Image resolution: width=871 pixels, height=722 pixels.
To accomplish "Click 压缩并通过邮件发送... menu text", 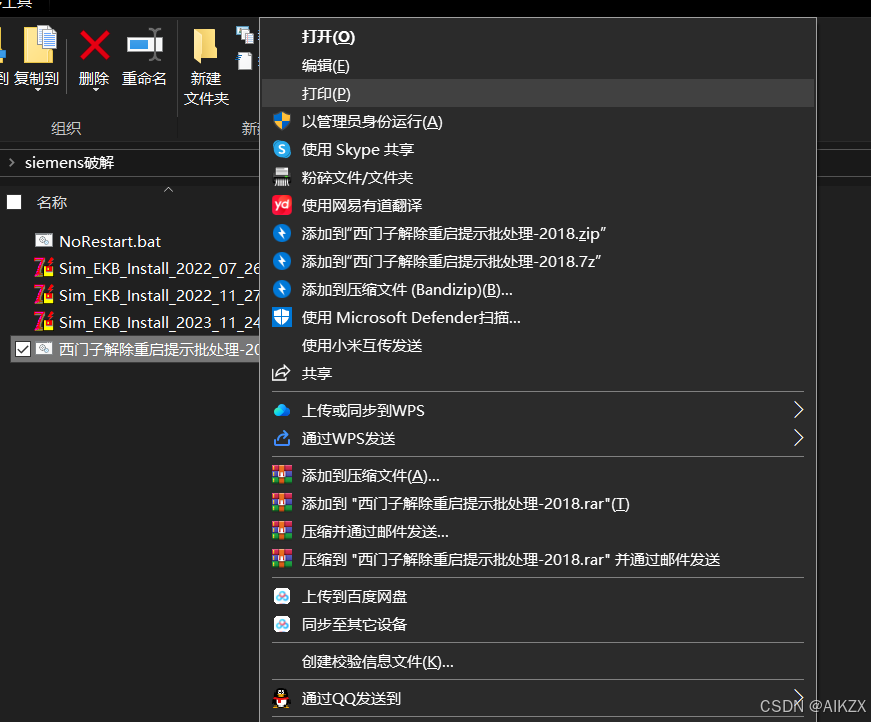I will (375, 532).
